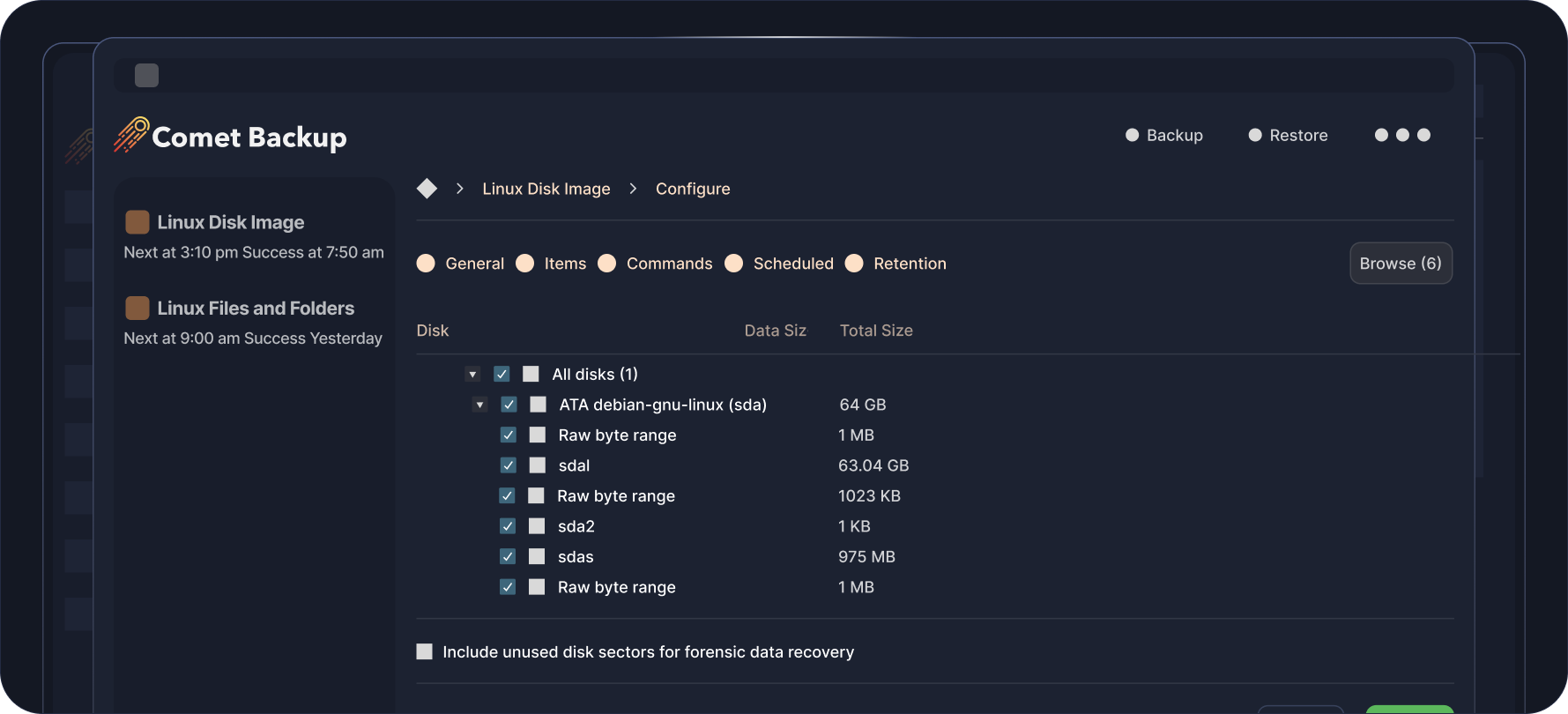This screenshot has width=1568, height=714.
Task: Select the Restore option in header
Action: [1297, 135]
